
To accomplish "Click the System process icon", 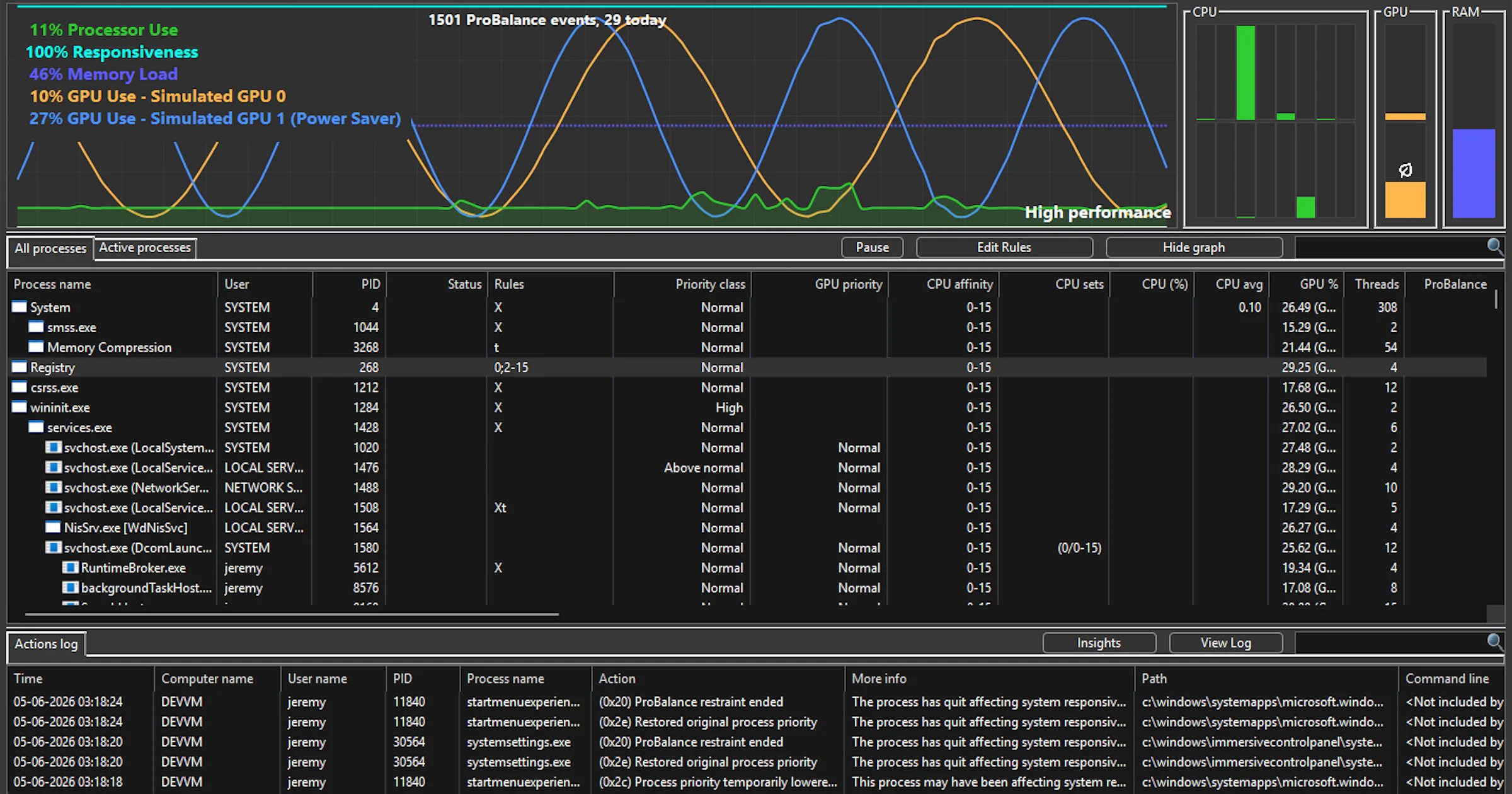I will (20, 307).
